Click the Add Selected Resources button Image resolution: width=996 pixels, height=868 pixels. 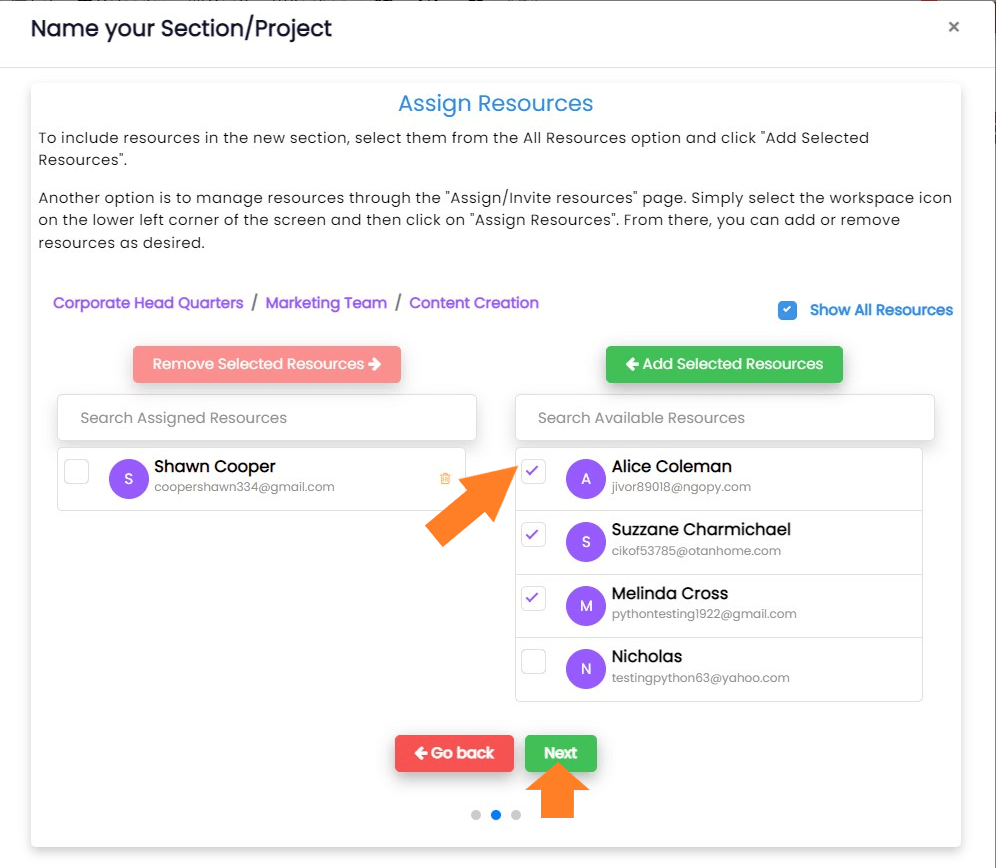(723, 364)
